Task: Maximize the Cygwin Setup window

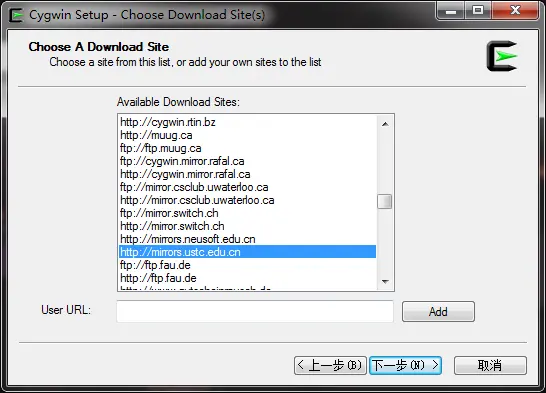Action: pyautogui.click(x=478, y=11)
